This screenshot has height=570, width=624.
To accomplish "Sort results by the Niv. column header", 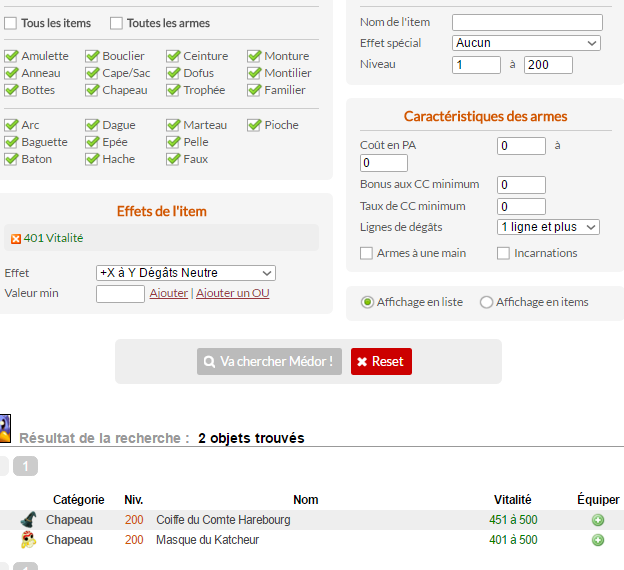I will (x=134, y=499).
